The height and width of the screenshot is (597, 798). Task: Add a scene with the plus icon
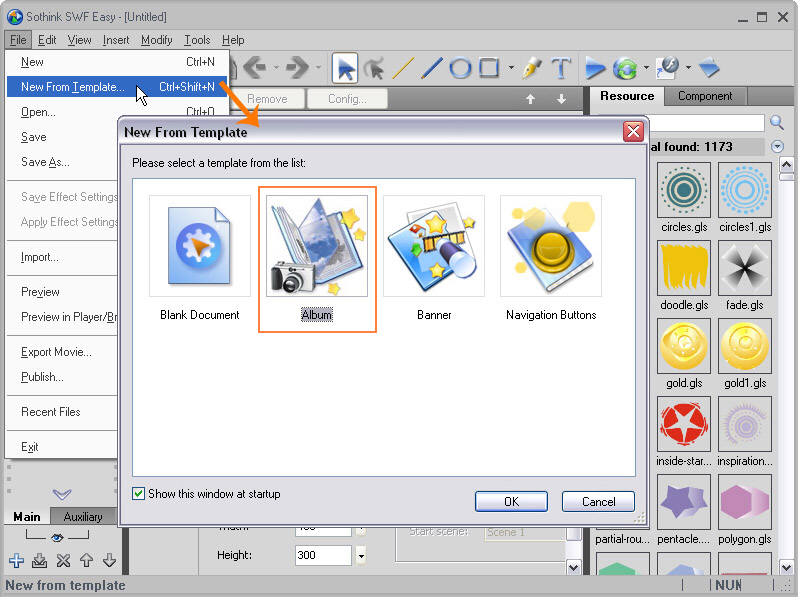point(16,560)
